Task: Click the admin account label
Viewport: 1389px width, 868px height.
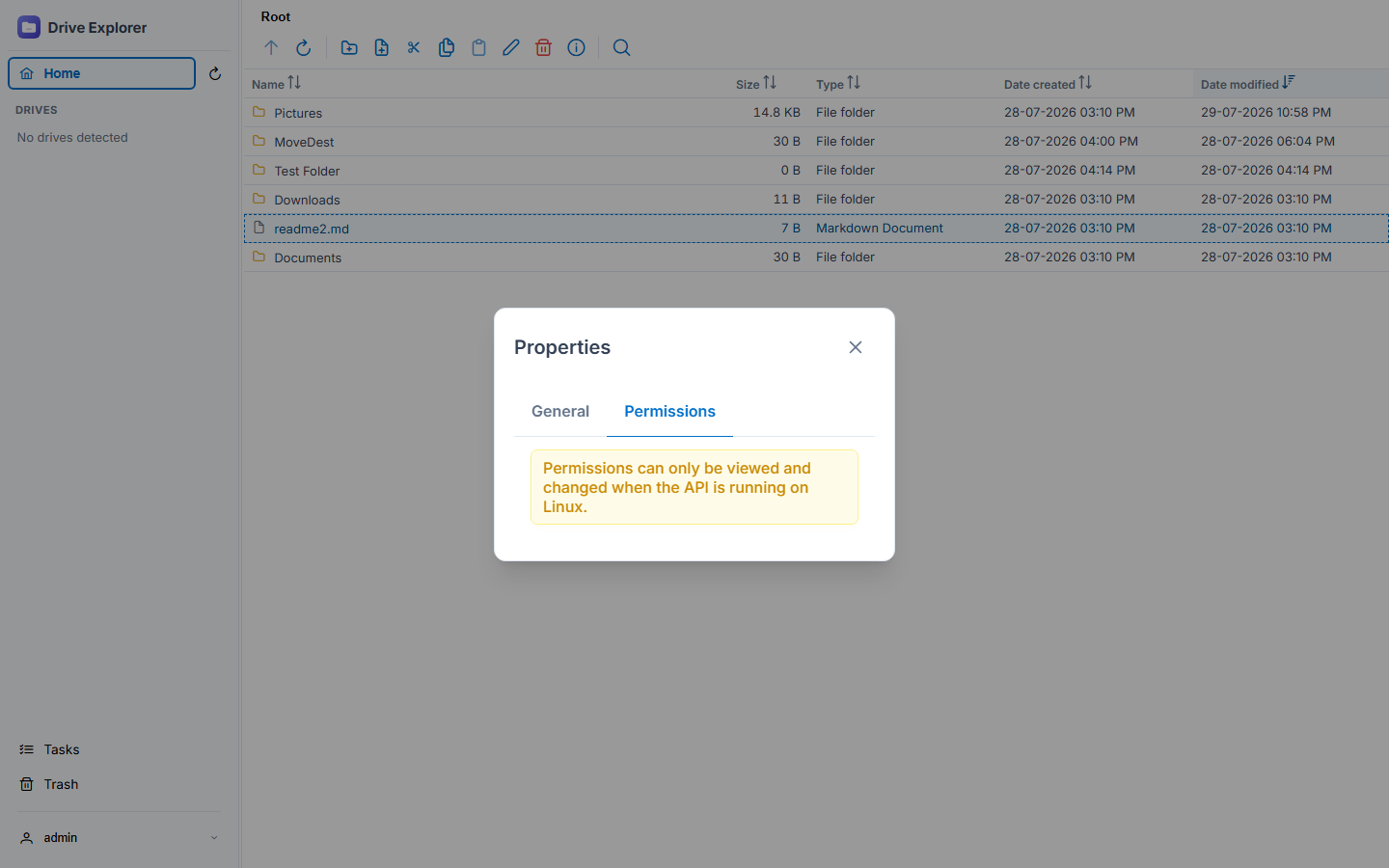Action: 61,838
